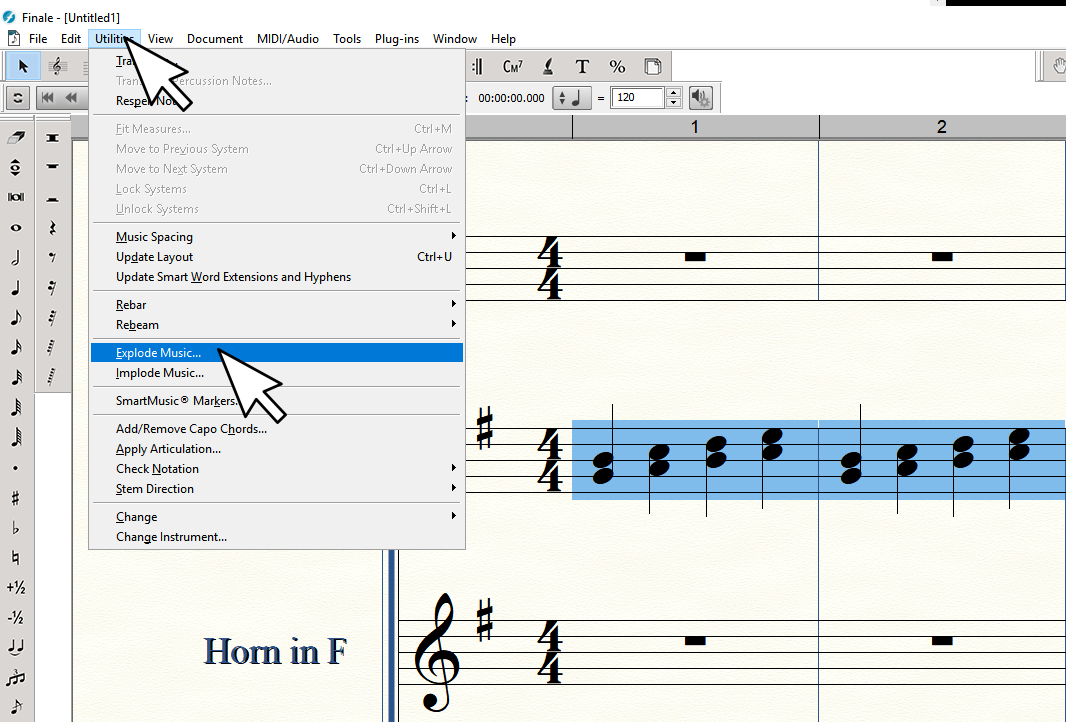1066x722 pixels.
Task: Click the tempo input field showing 120
Action: point(637,98)
